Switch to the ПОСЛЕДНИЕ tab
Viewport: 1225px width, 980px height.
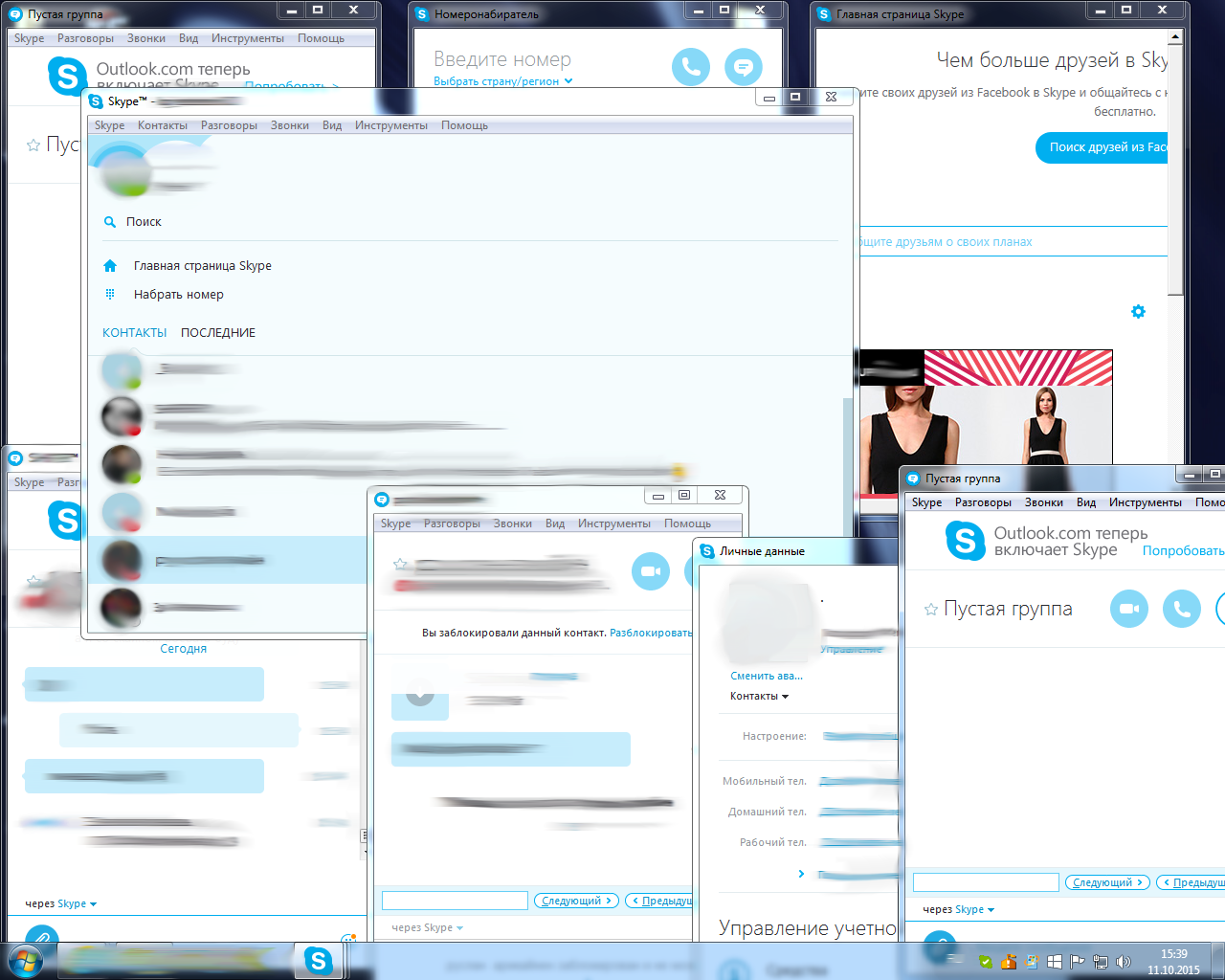[x=218, y=333]
